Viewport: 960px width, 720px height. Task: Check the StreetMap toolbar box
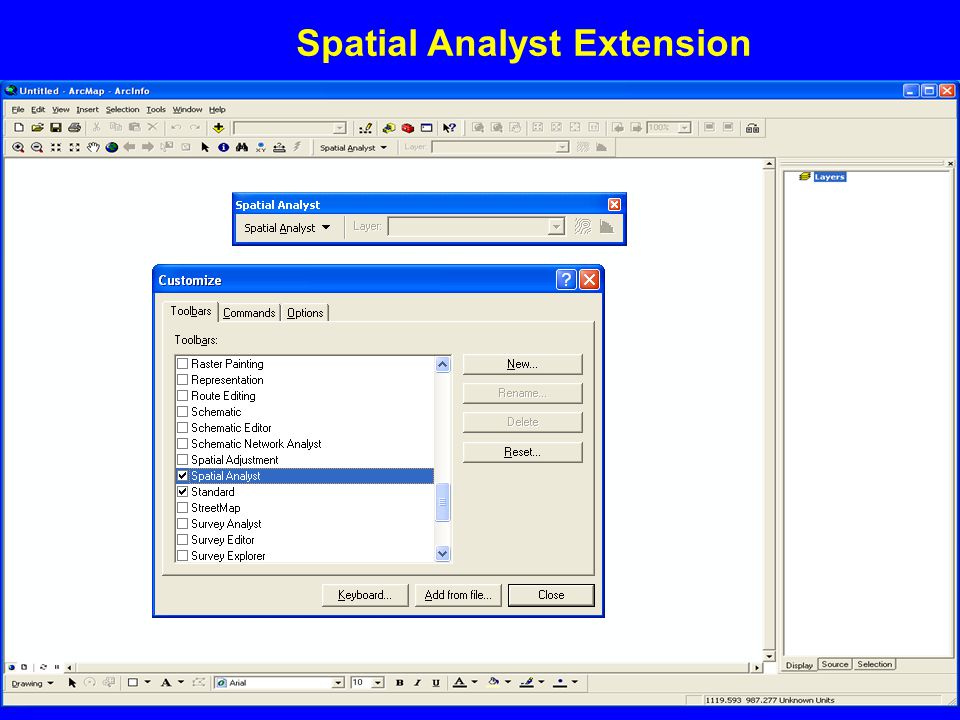182,508
